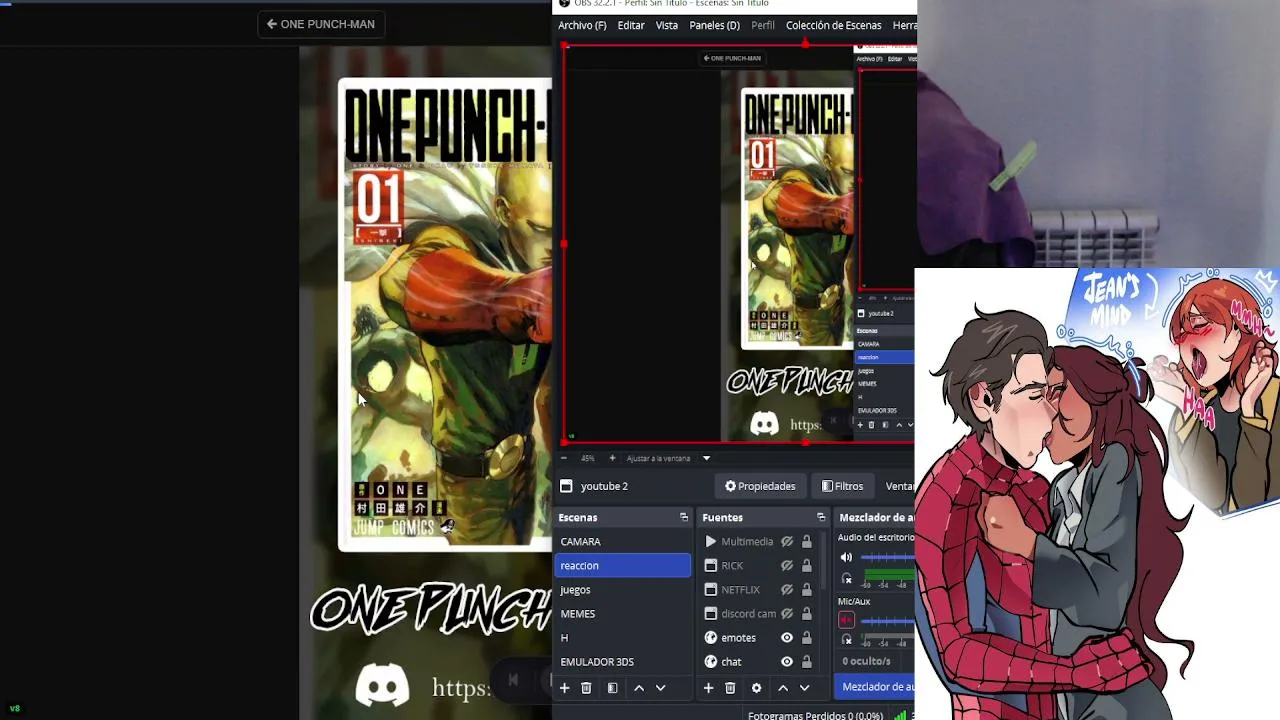Show the discord cam source
The width and height of the screenshot is (1280, 720).
(787, 613)
